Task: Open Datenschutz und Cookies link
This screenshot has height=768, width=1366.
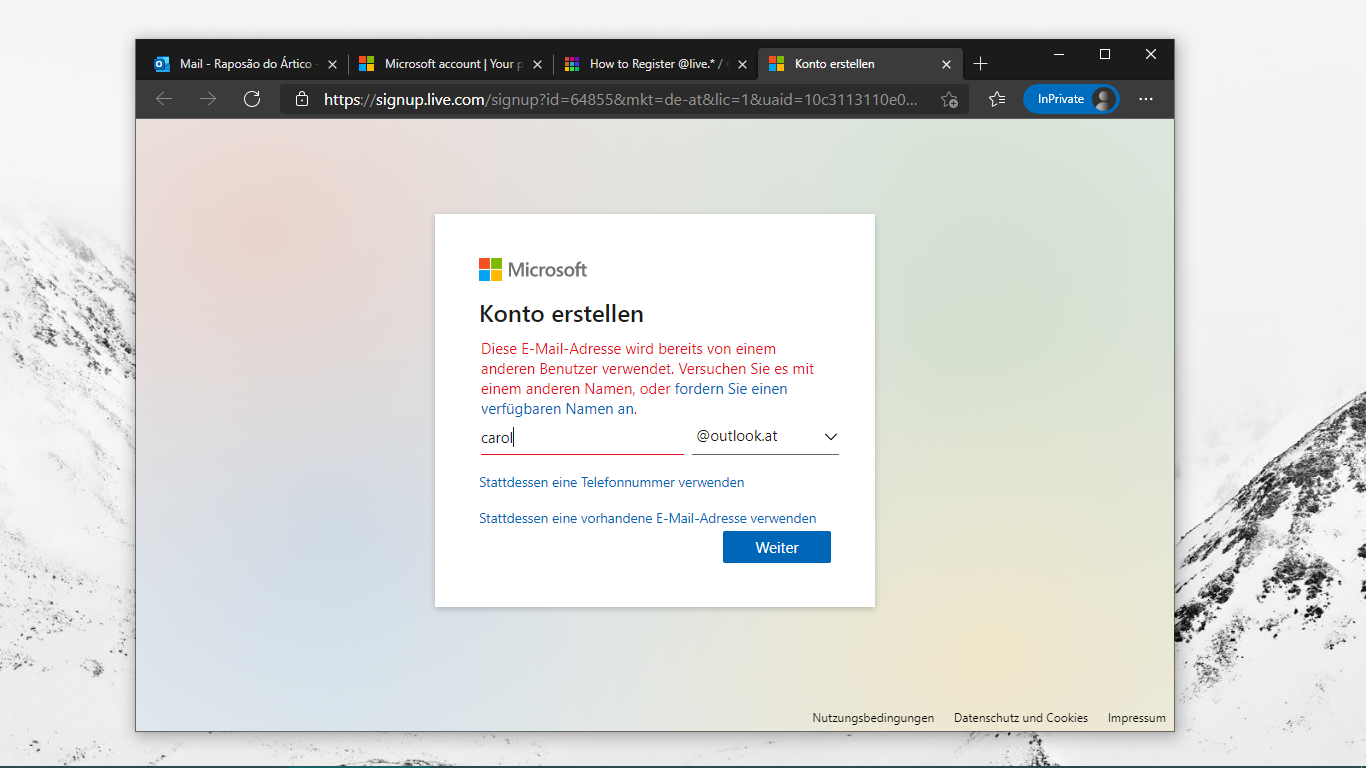Action: 1021,718
